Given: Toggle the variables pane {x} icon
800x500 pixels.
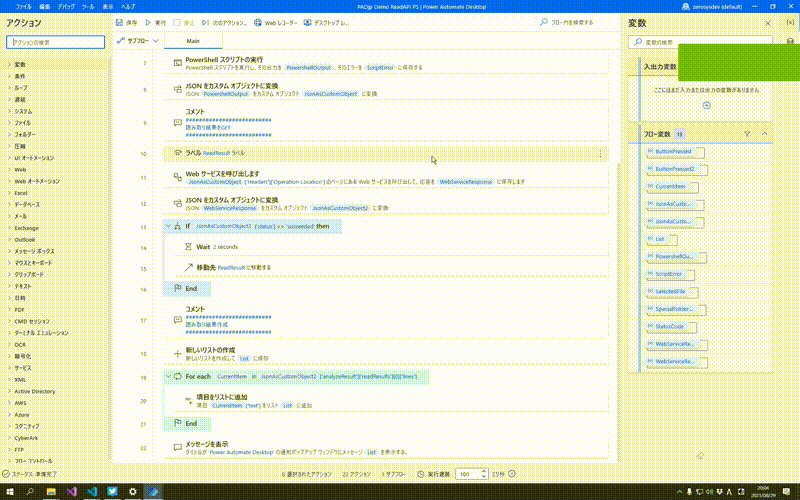Looking at the screenshot, I should coord(790,22).
